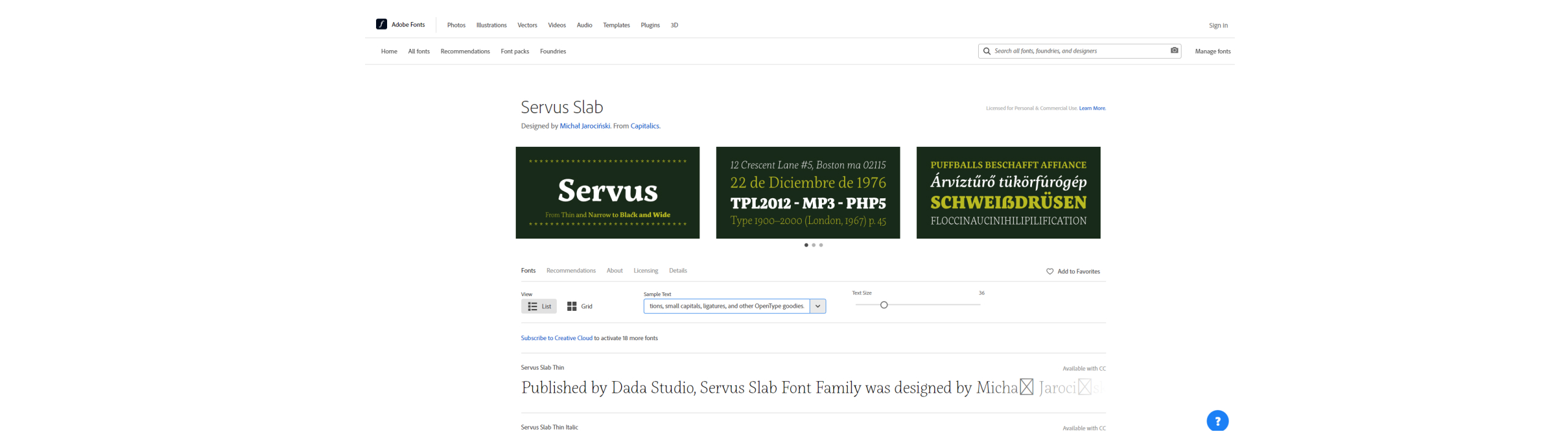Open visual search camera icon

(x=1174, y=51)
